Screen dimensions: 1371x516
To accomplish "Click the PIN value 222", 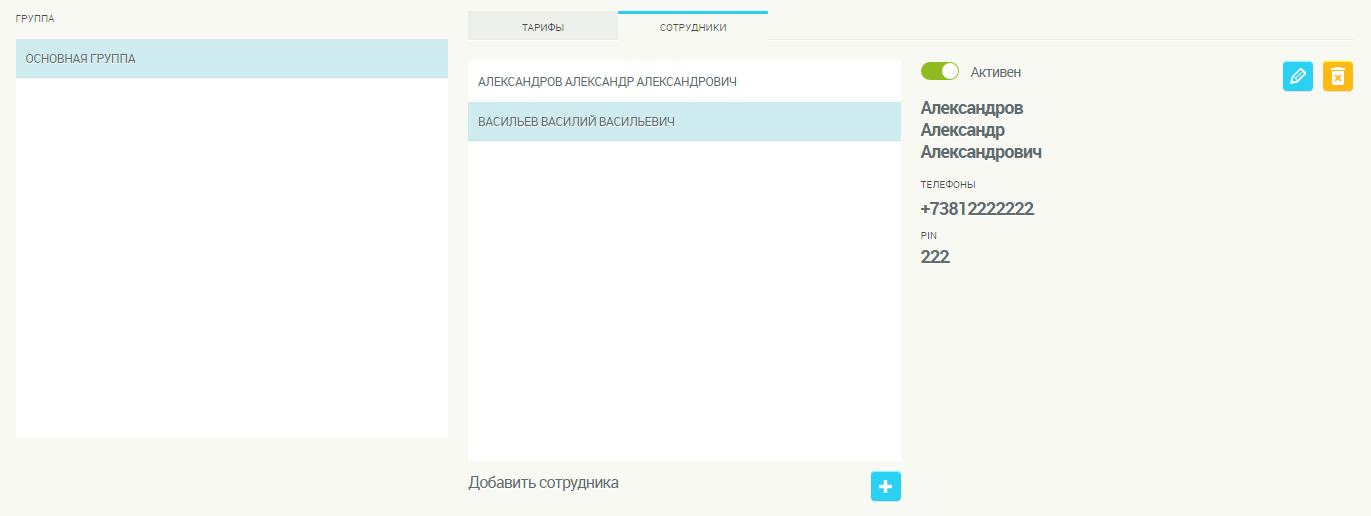I will point(934,257).
